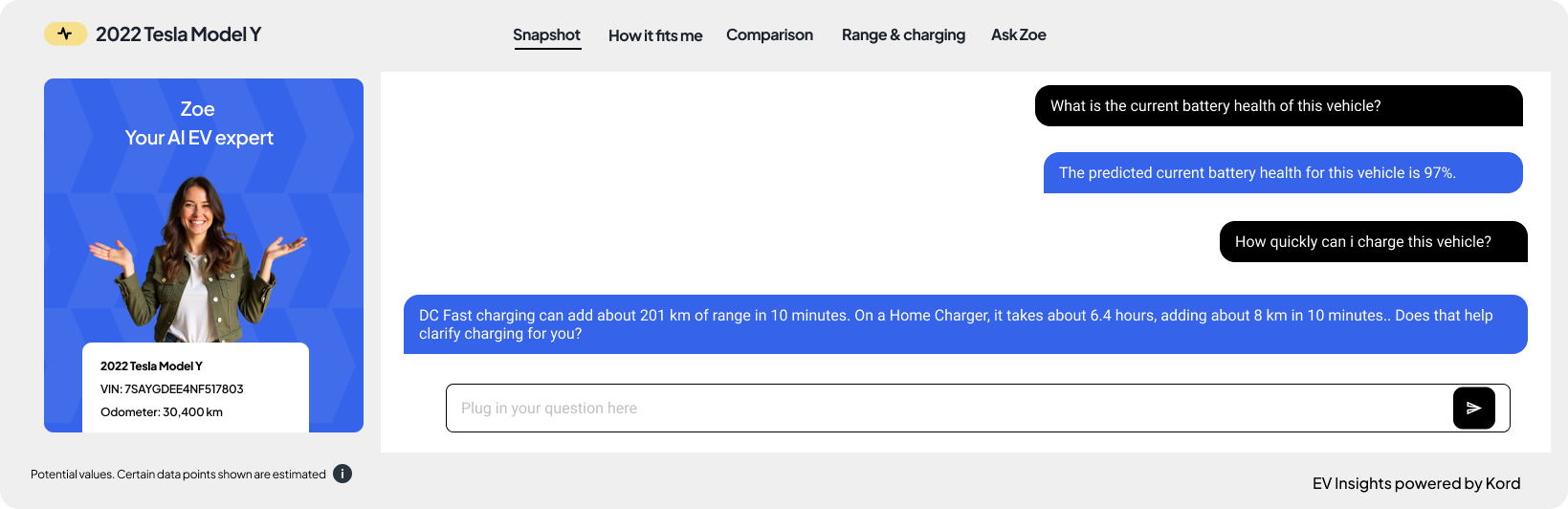Click the DC Fast charging answer bubble
The height and width of the screenshot is (509, 1568).
964,324
